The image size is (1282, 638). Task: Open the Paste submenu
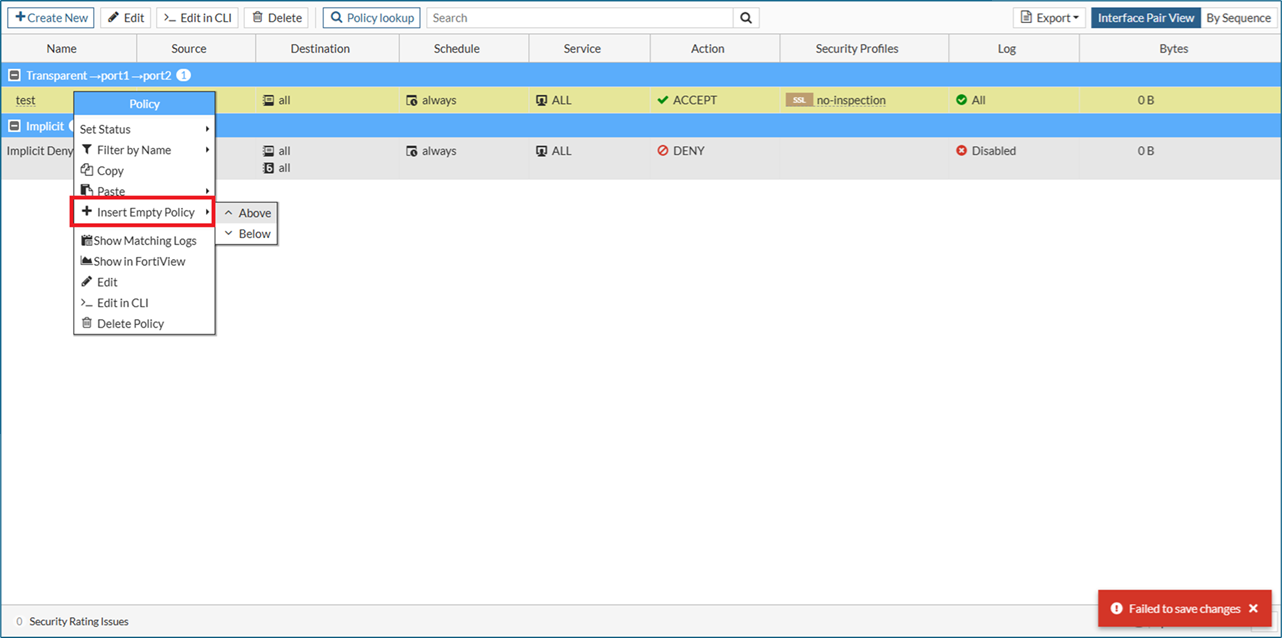tap(145, 191)
